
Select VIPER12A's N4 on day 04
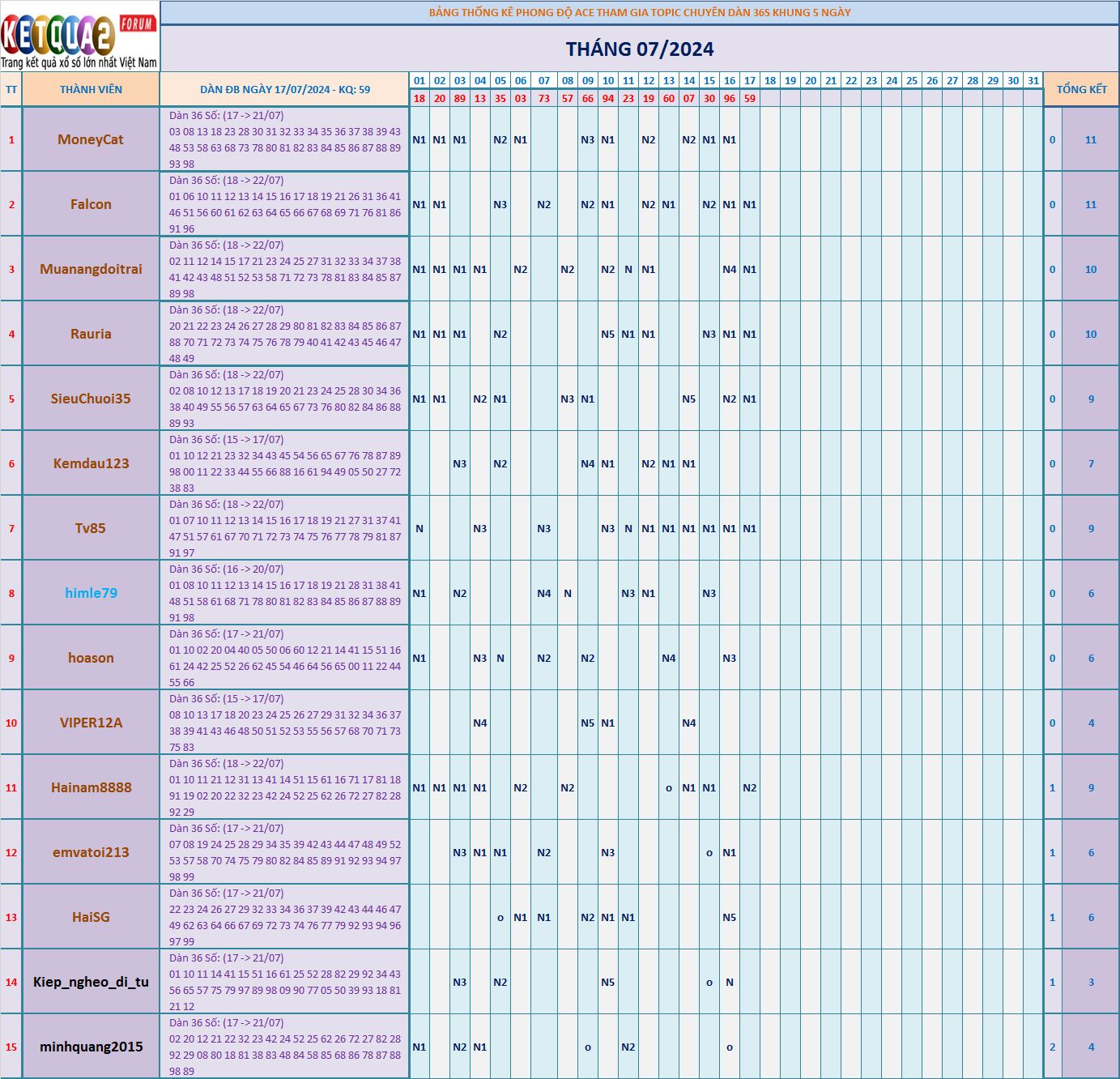tap(480, 723)
